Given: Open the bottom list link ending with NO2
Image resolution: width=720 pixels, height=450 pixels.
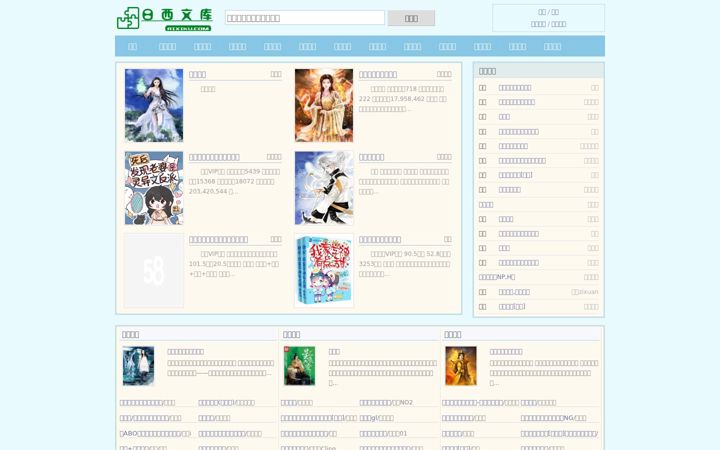Looking at the screenshot, I should pyautogui.click(x=386, y=402).
